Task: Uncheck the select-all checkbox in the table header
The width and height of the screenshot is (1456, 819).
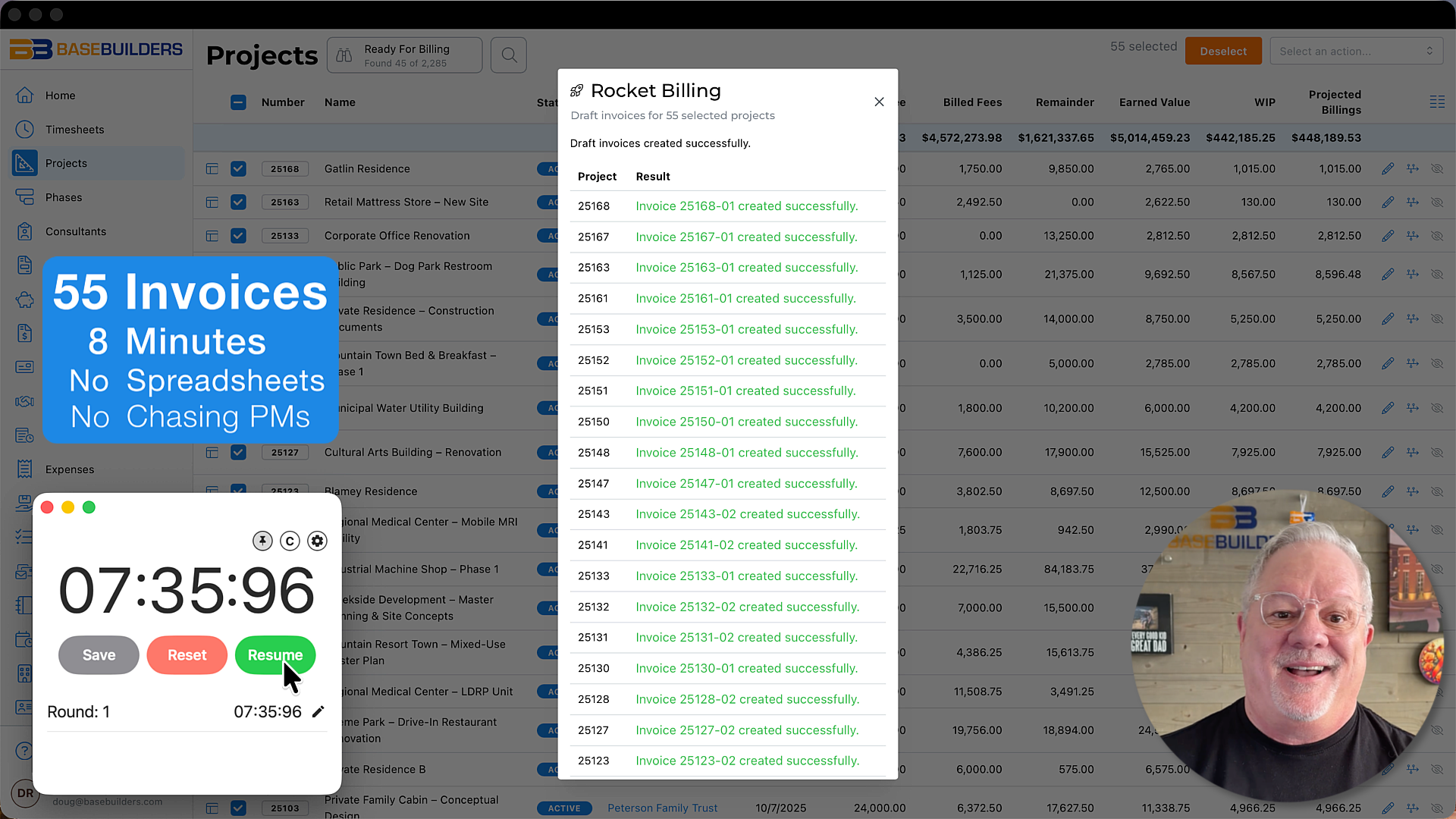Action: pyautogui.click(x=239, y=102)
